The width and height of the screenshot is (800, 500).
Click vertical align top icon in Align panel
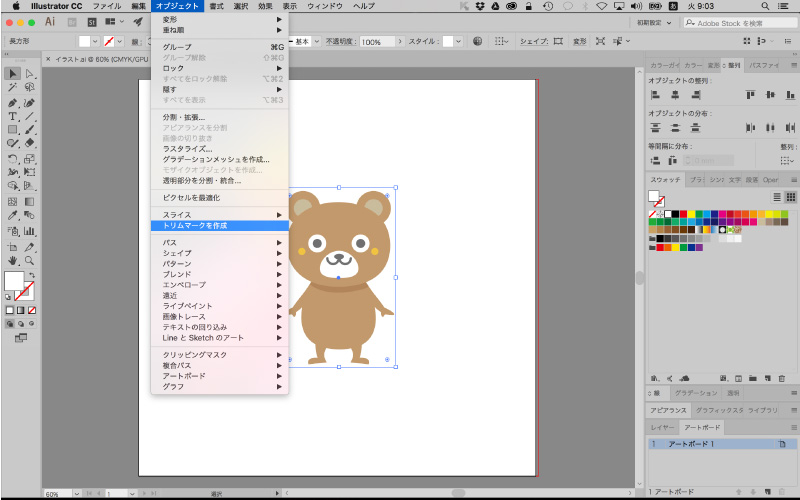click(x=750, y=95)
